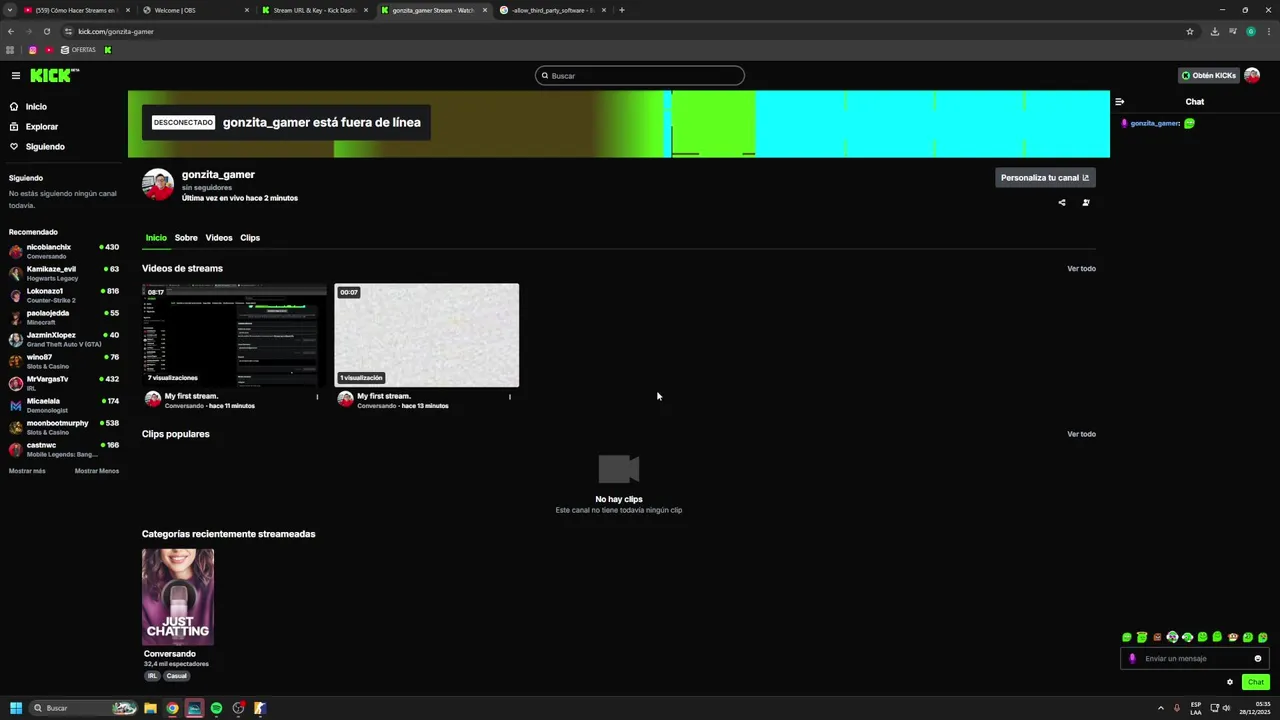Switch to the Welcome OBS browser tab
This screenshot has height=720, width=1280.
click(x=195, y=10)
